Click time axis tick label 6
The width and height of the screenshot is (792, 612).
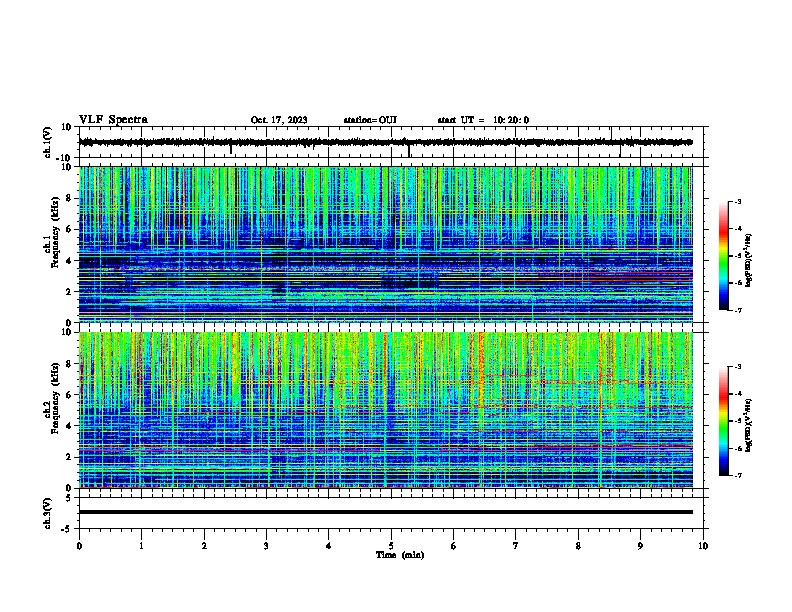tap(454, 546)
